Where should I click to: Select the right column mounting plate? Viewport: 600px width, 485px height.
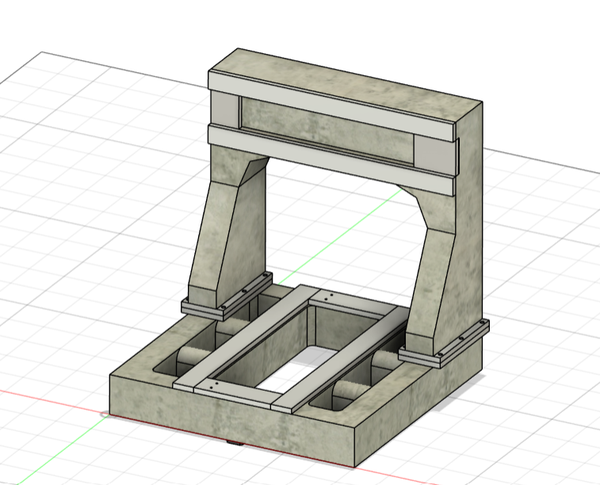click(444, 346)
